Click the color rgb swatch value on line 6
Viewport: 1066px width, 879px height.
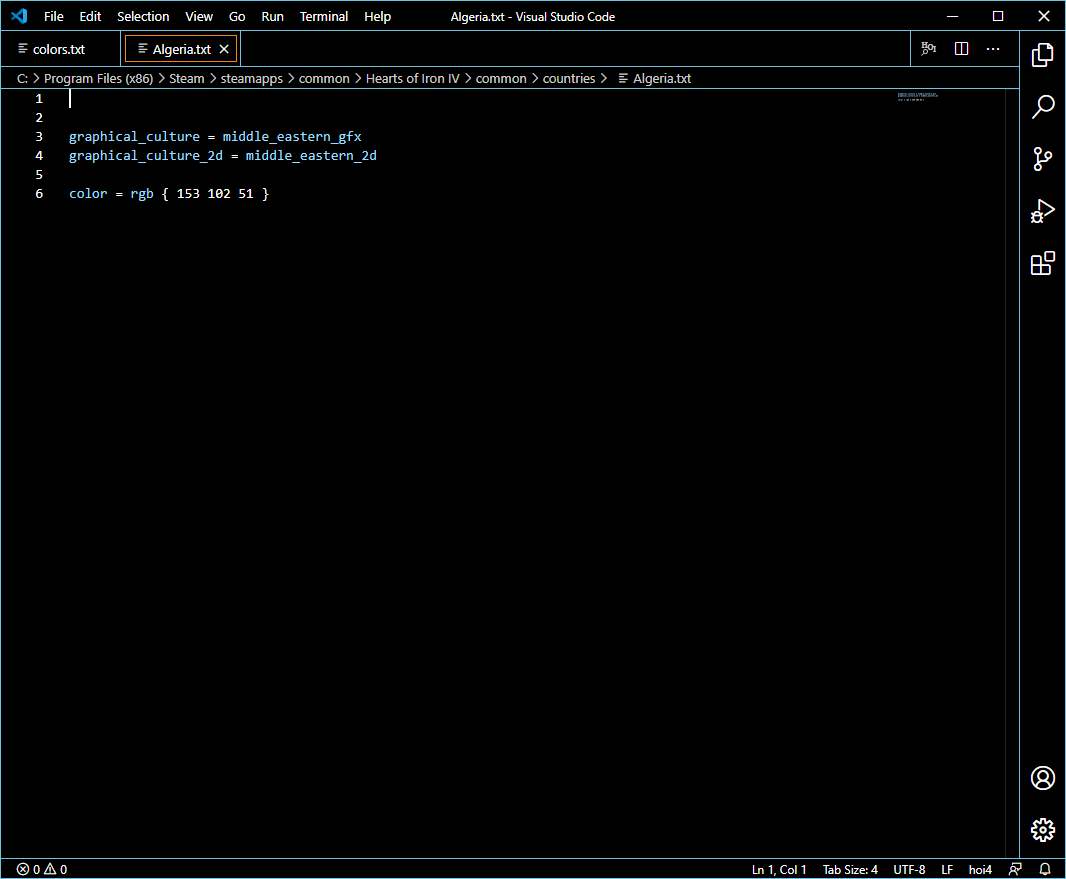tap(216, 194)
